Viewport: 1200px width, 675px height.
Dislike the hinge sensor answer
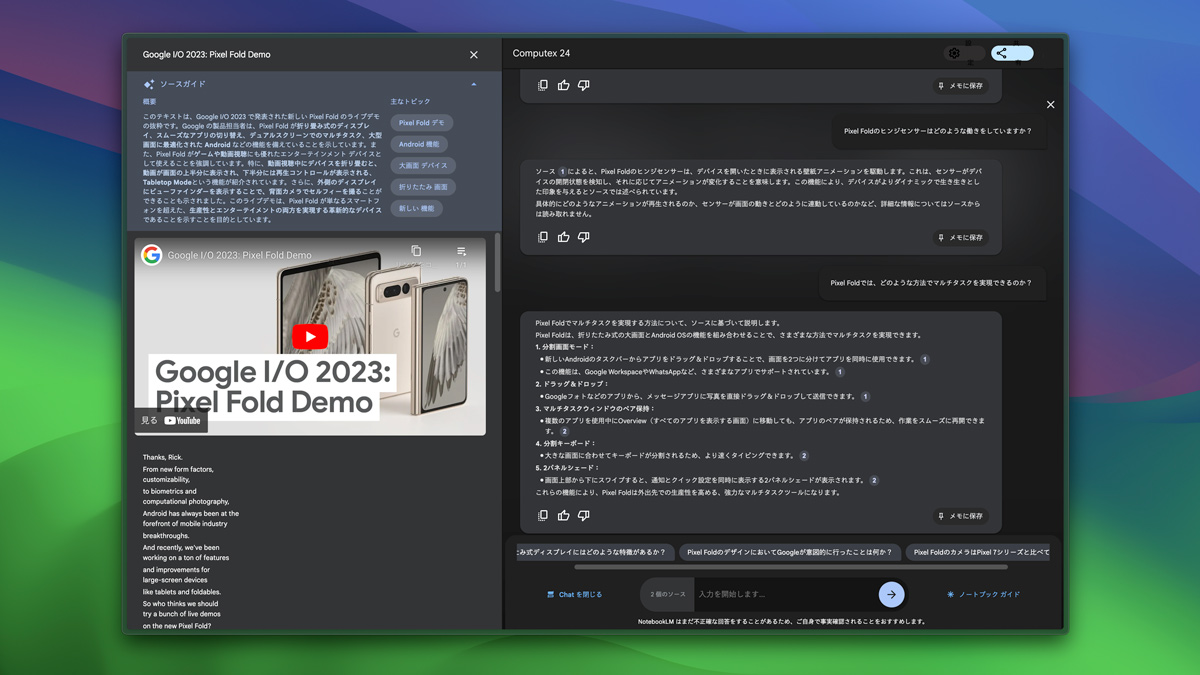click(584, 238)
